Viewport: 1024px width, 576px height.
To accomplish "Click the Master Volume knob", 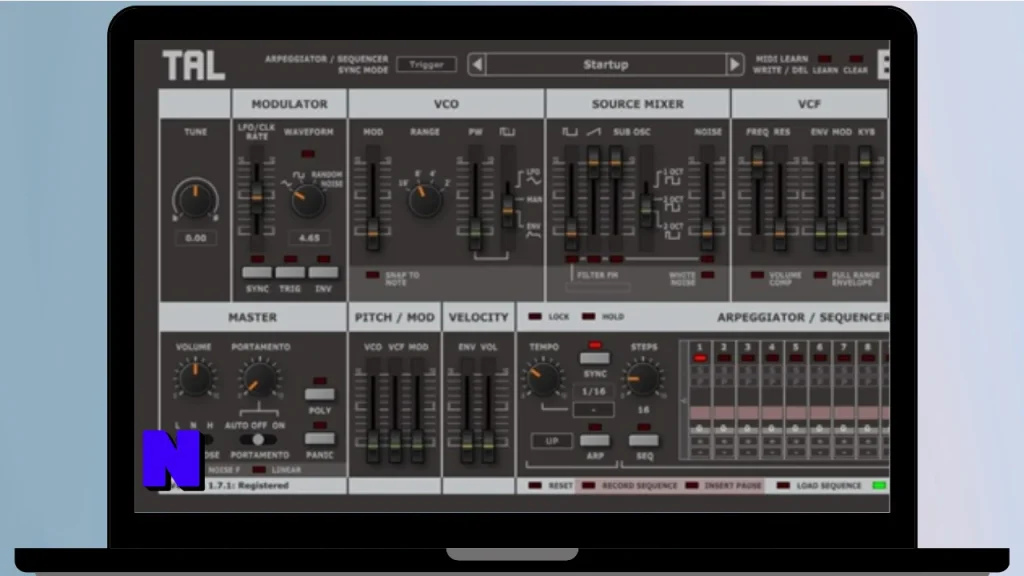I will point(195,379).
